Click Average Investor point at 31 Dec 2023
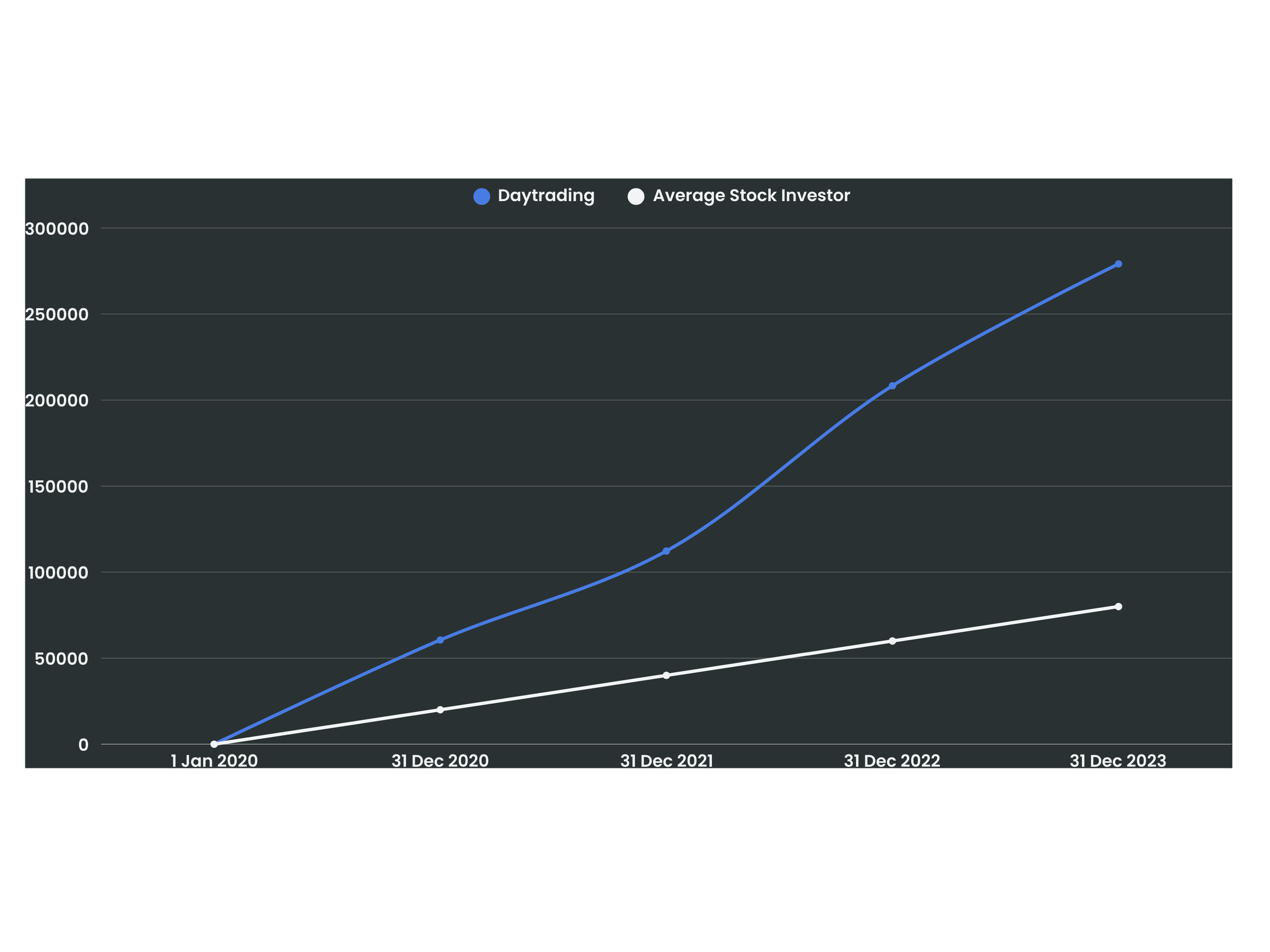This screenshot has width=1270, height=952. point(1119,607)
